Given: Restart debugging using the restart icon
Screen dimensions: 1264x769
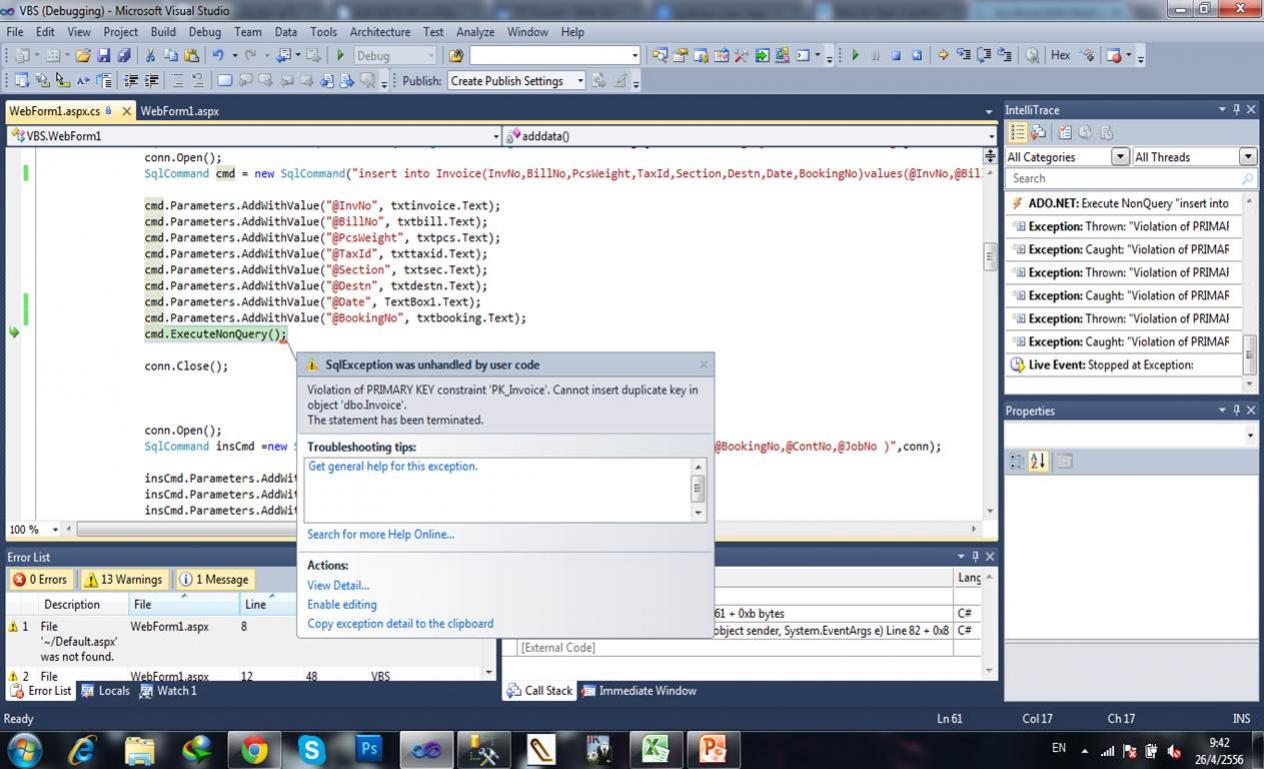Looking at the screenshot, I should coord(917,56).
